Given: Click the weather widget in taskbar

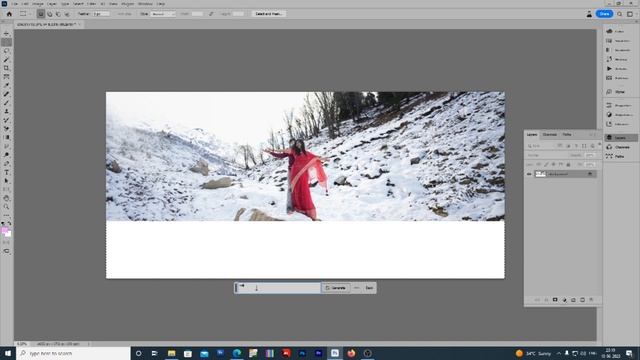Looking at the screenshot, I should click(x=533, y=353).
